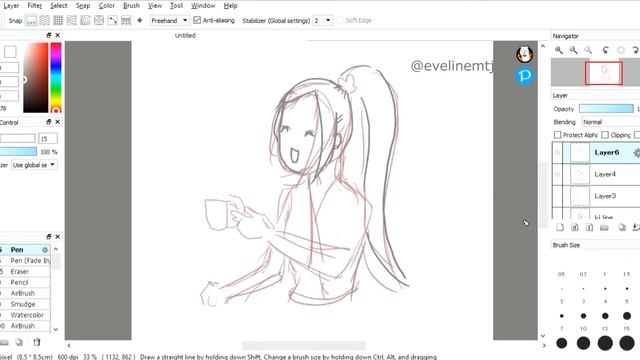Hide Layer4 visibility
This screenshot has width=640, height=360.
point(557,174)
